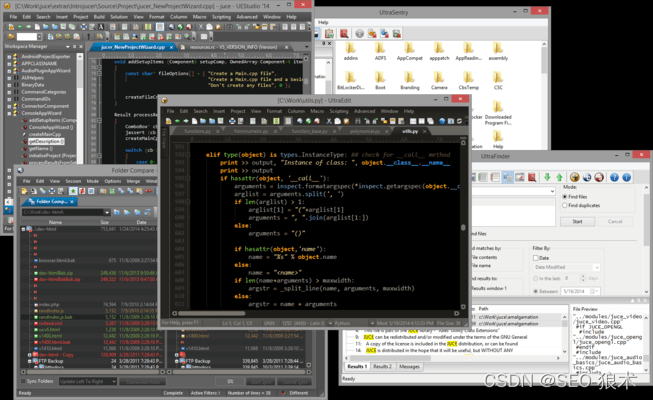Close the utils.py tab in UltraEdit
Viewport: 653px width, 400px height.
(x=424, y=131)
